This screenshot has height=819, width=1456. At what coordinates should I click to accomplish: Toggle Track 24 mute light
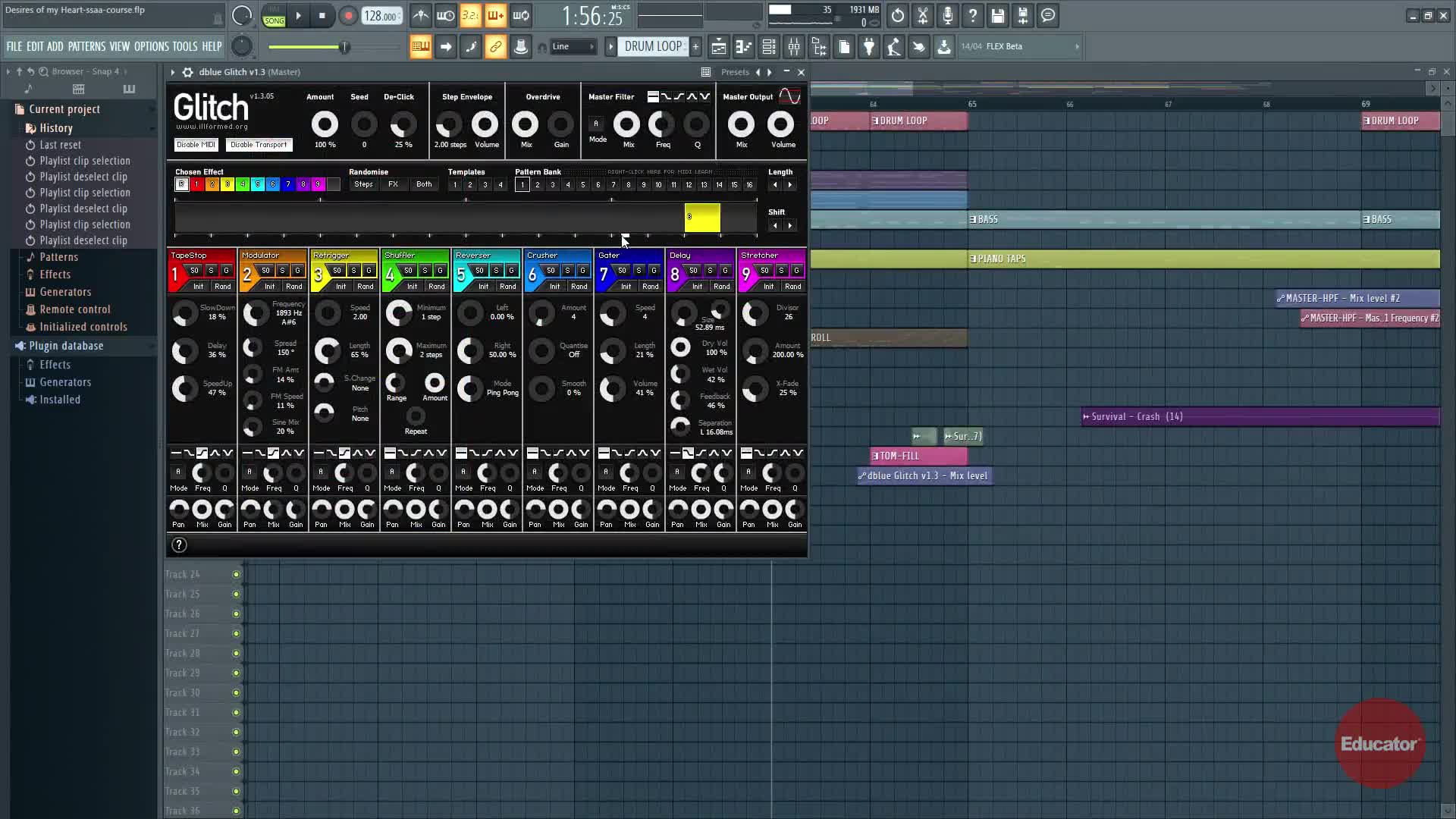click(x=236, y=575)
